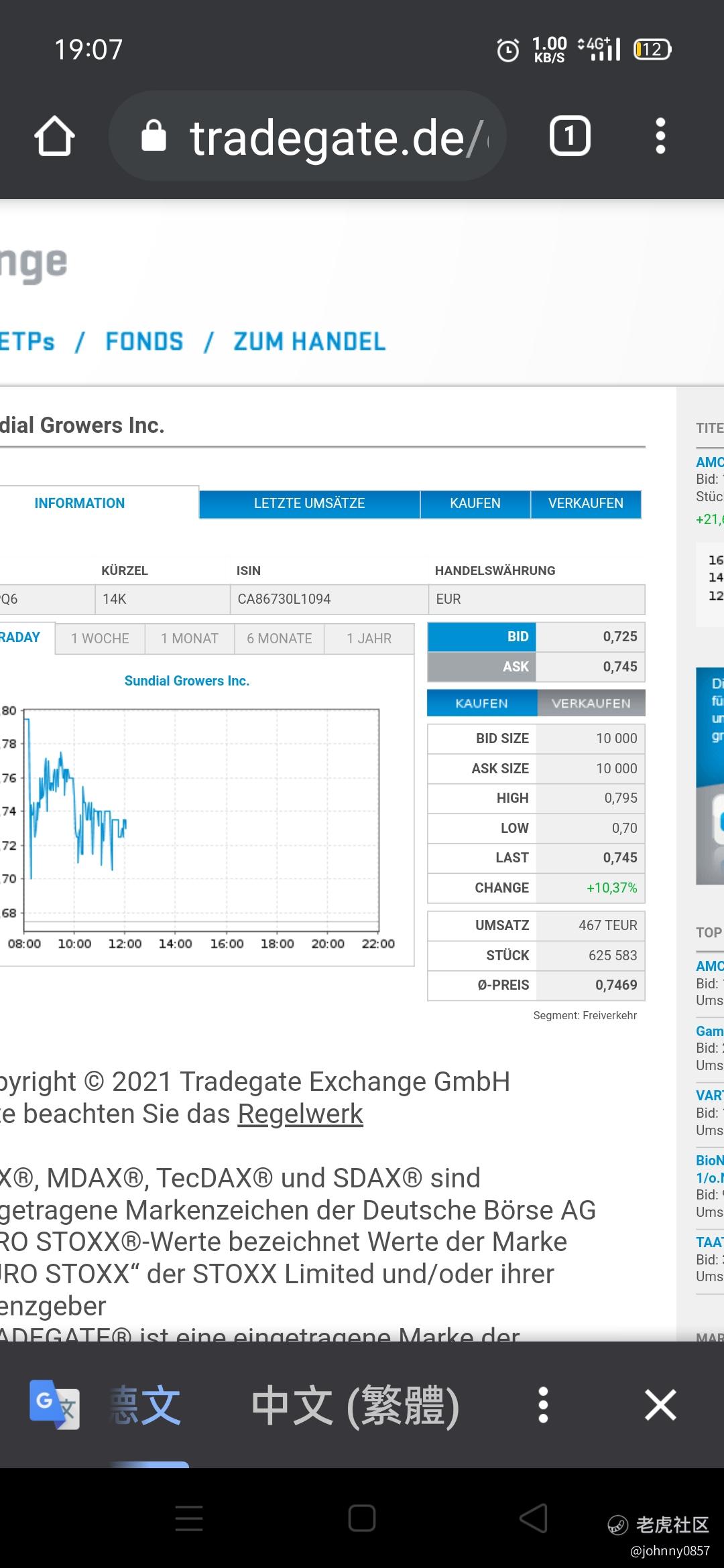The width and height of the screenshot is (724, 1568).
Task: Open the translate bar three-dot options
Action: (544, 1405)
